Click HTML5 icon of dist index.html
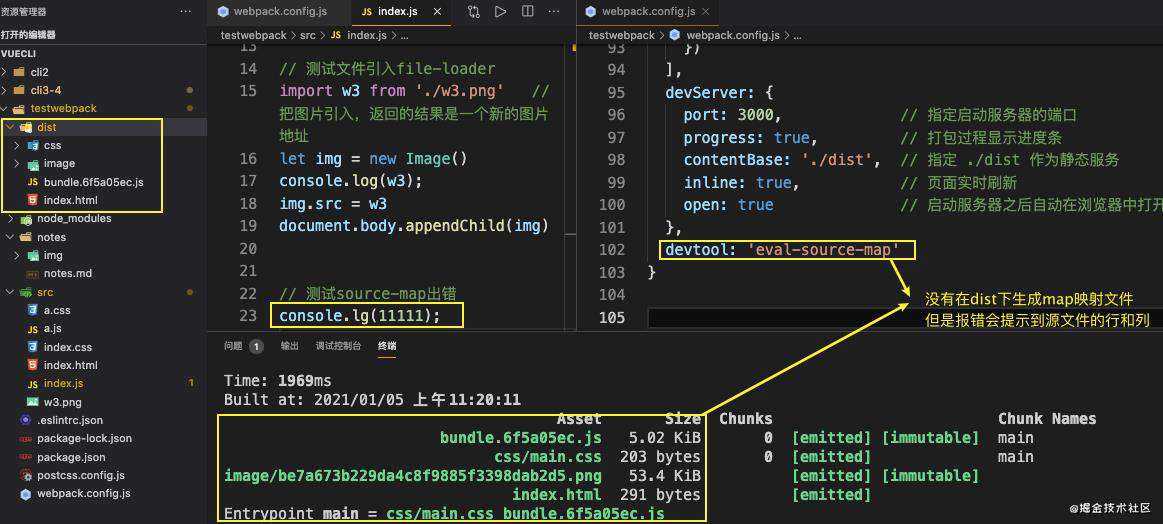 pyautogui.click(x=32, y=200)
